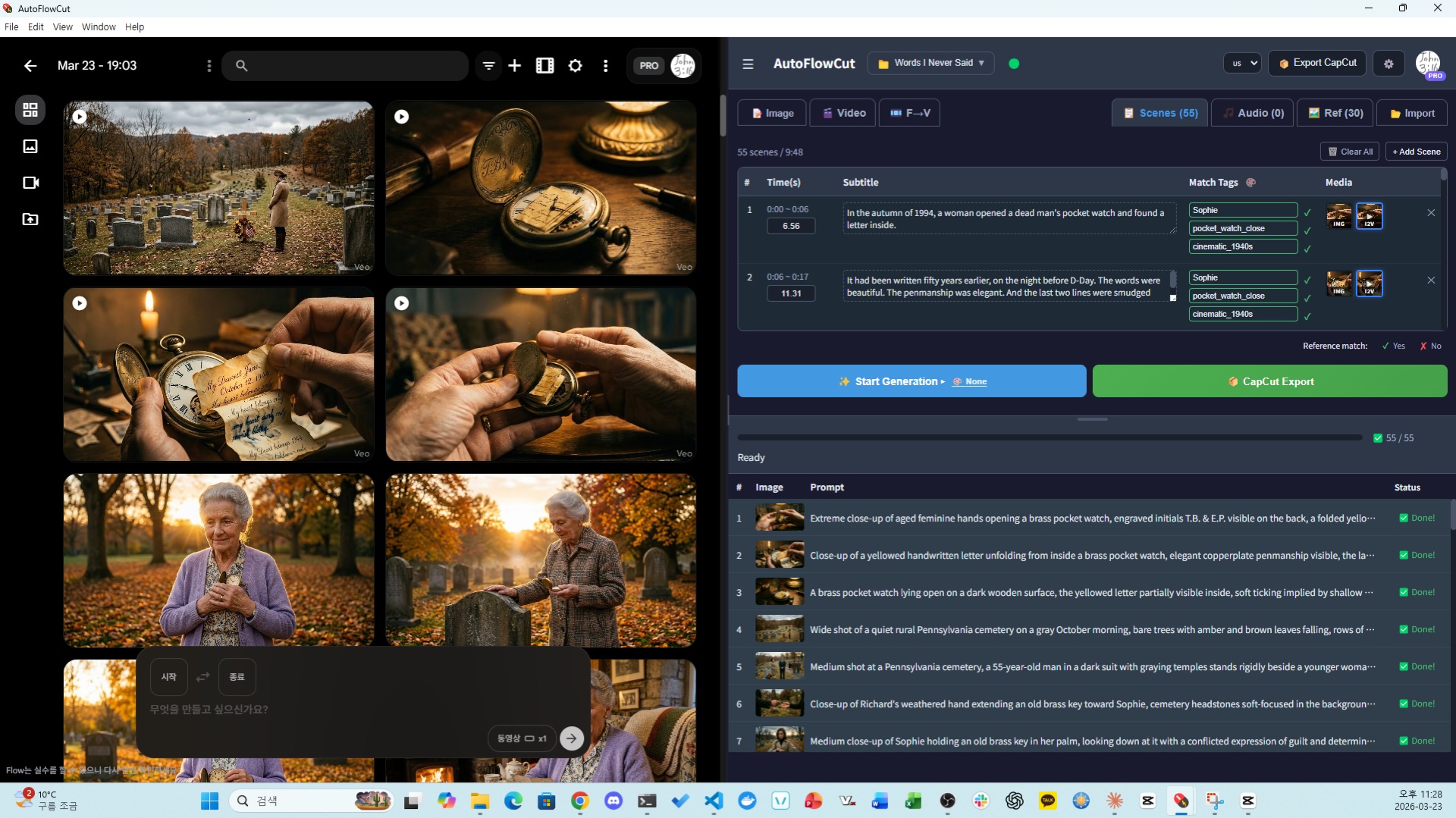Click the plus icon in Flow toolbar
The width and height of the screenshot is (1456, 818).
(x=515, y=66)
